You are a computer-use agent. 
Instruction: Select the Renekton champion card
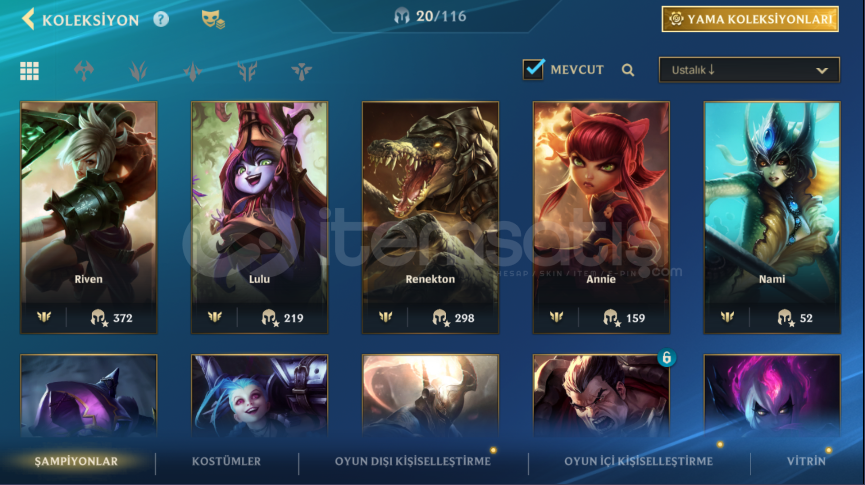coord(430,217)
